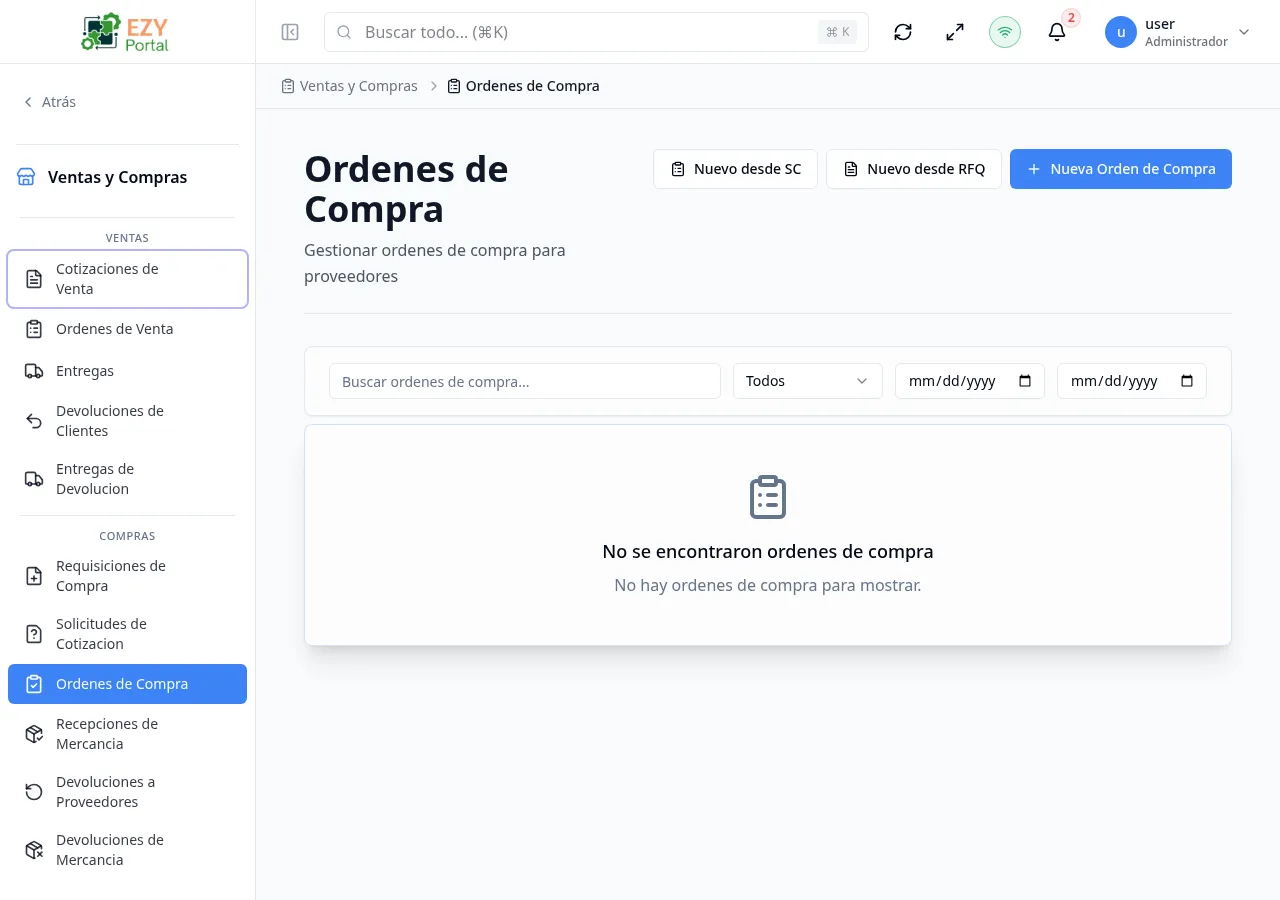Expand the user account menu chevron
1280x900 pixels.
pyautogui.click(x=1244, y=32)
